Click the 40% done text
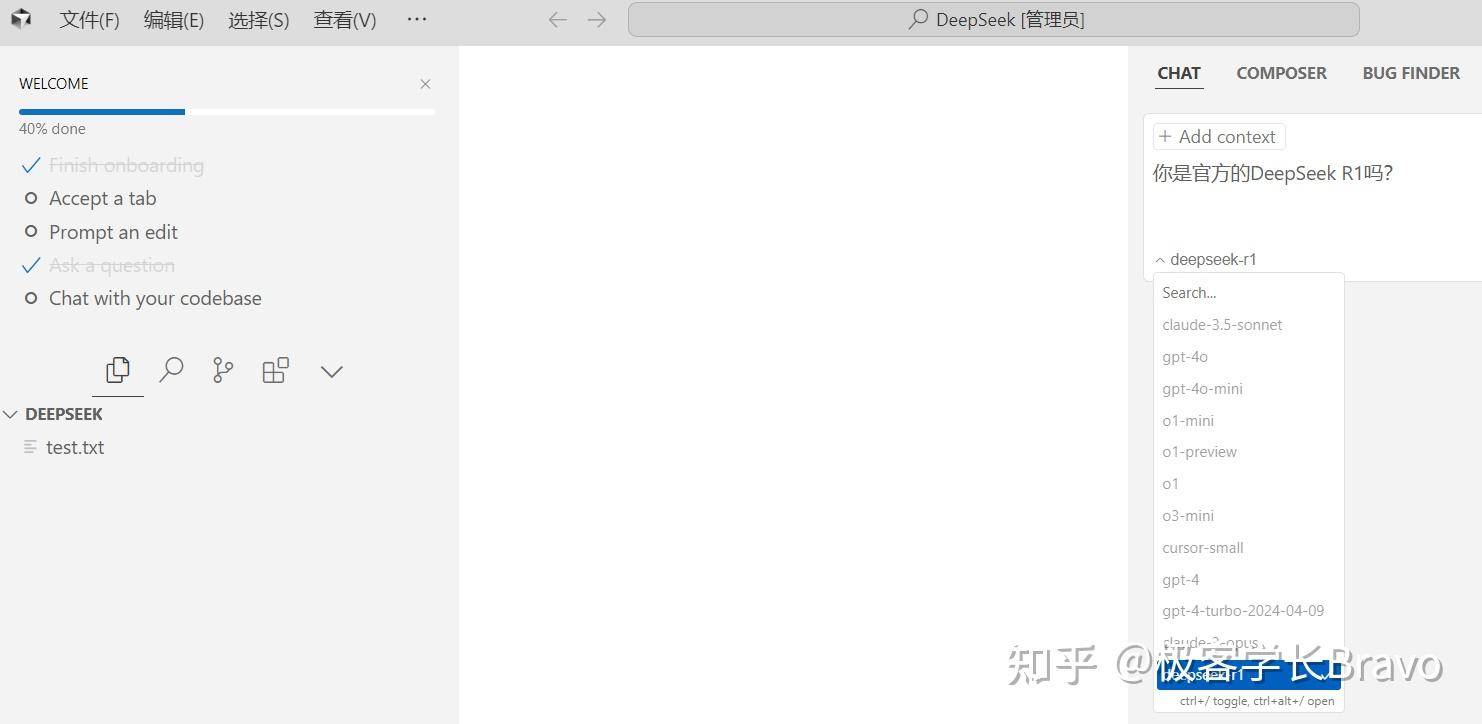Screen dimensions: 1482x724 click(x=52, y=129)
